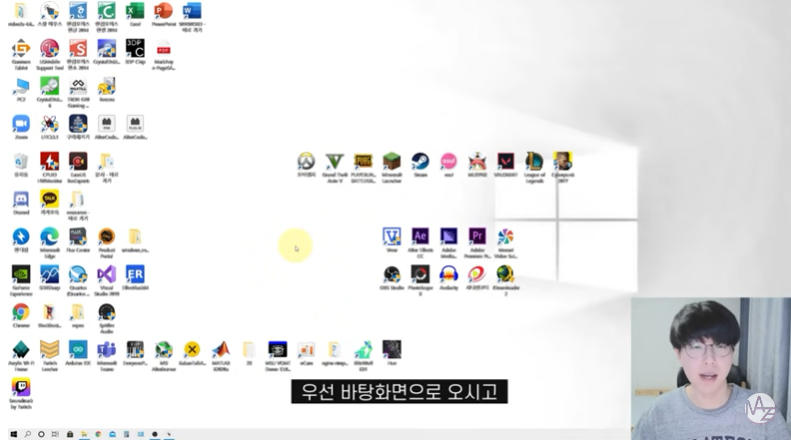Open the EaseUS RecExperts shortcut
This screenshot has height=441, width=791.
coord(78,168)
